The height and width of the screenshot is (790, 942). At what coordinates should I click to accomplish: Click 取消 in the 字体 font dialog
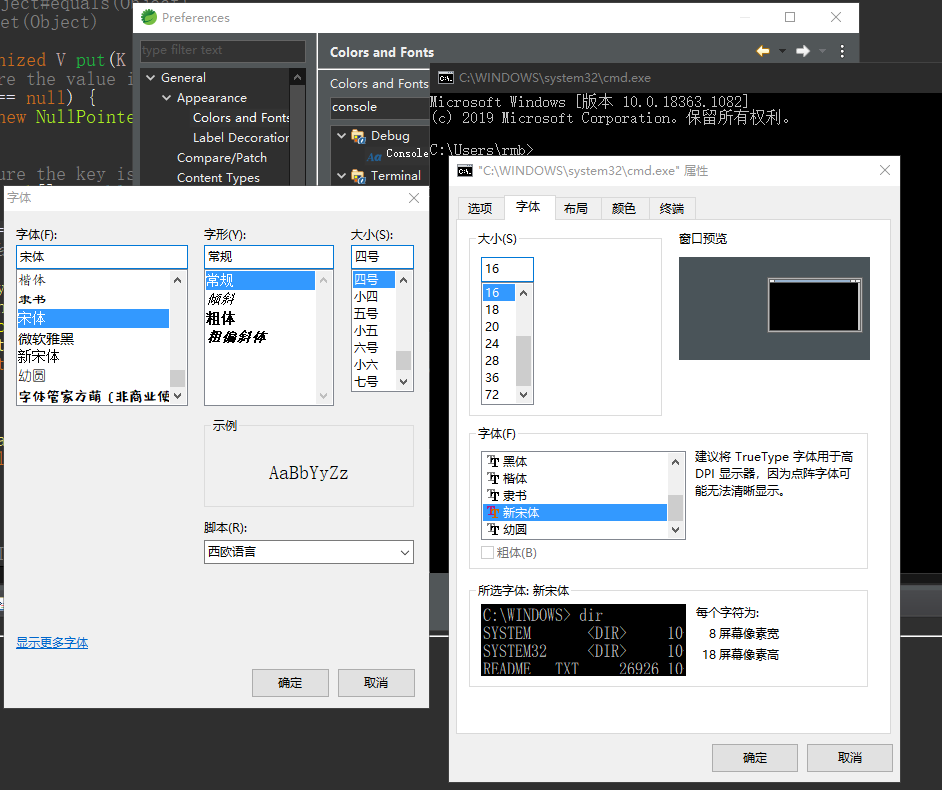point(376,683)
